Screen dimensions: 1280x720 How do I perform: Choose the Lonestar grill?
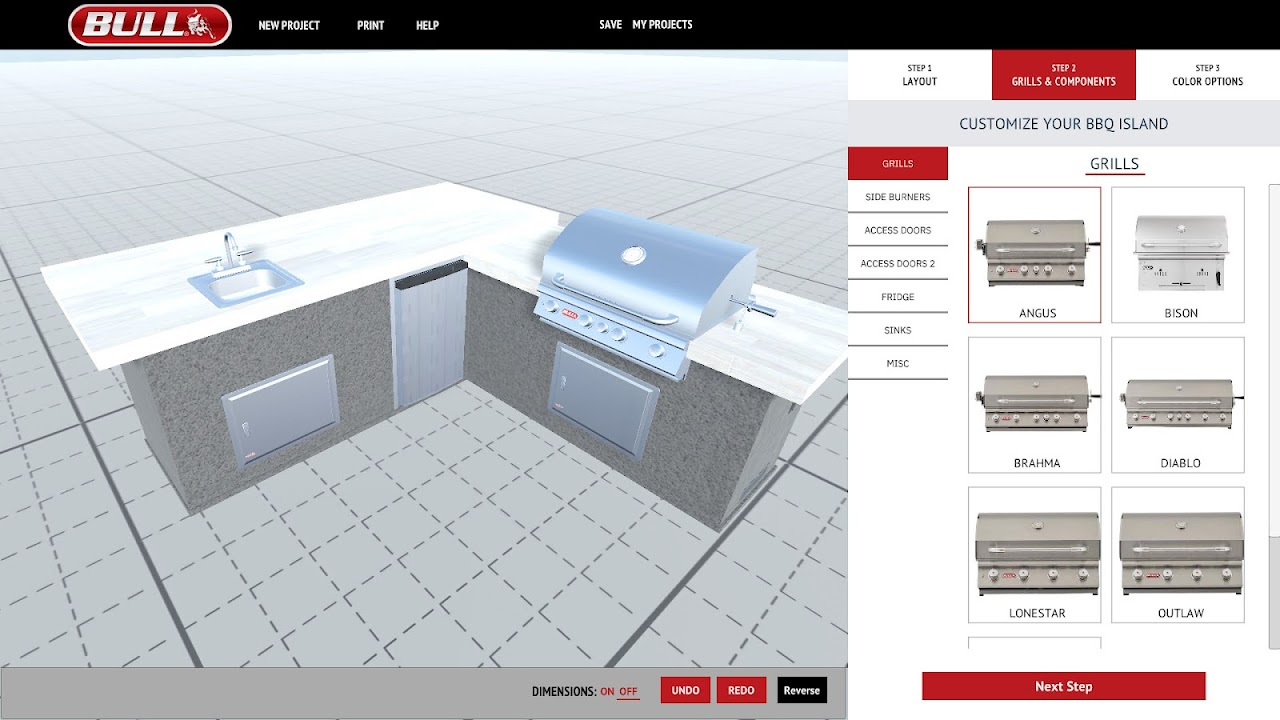pyautogui.click(x=1034, y=554)
